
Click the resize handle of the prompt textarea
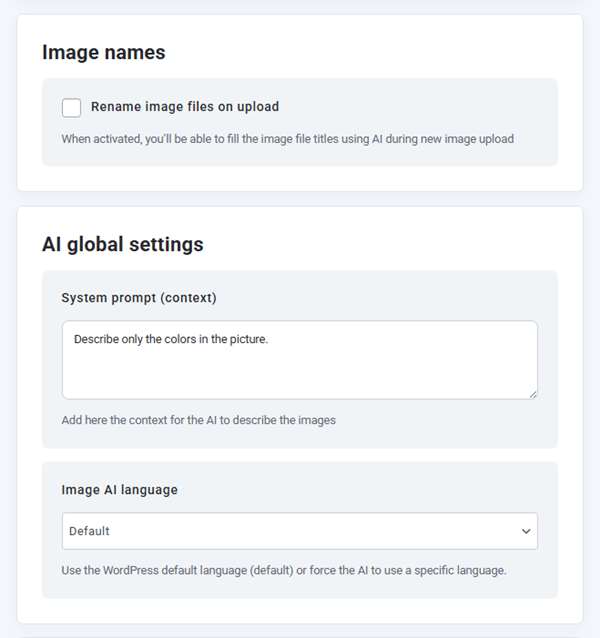coord(532,394)
